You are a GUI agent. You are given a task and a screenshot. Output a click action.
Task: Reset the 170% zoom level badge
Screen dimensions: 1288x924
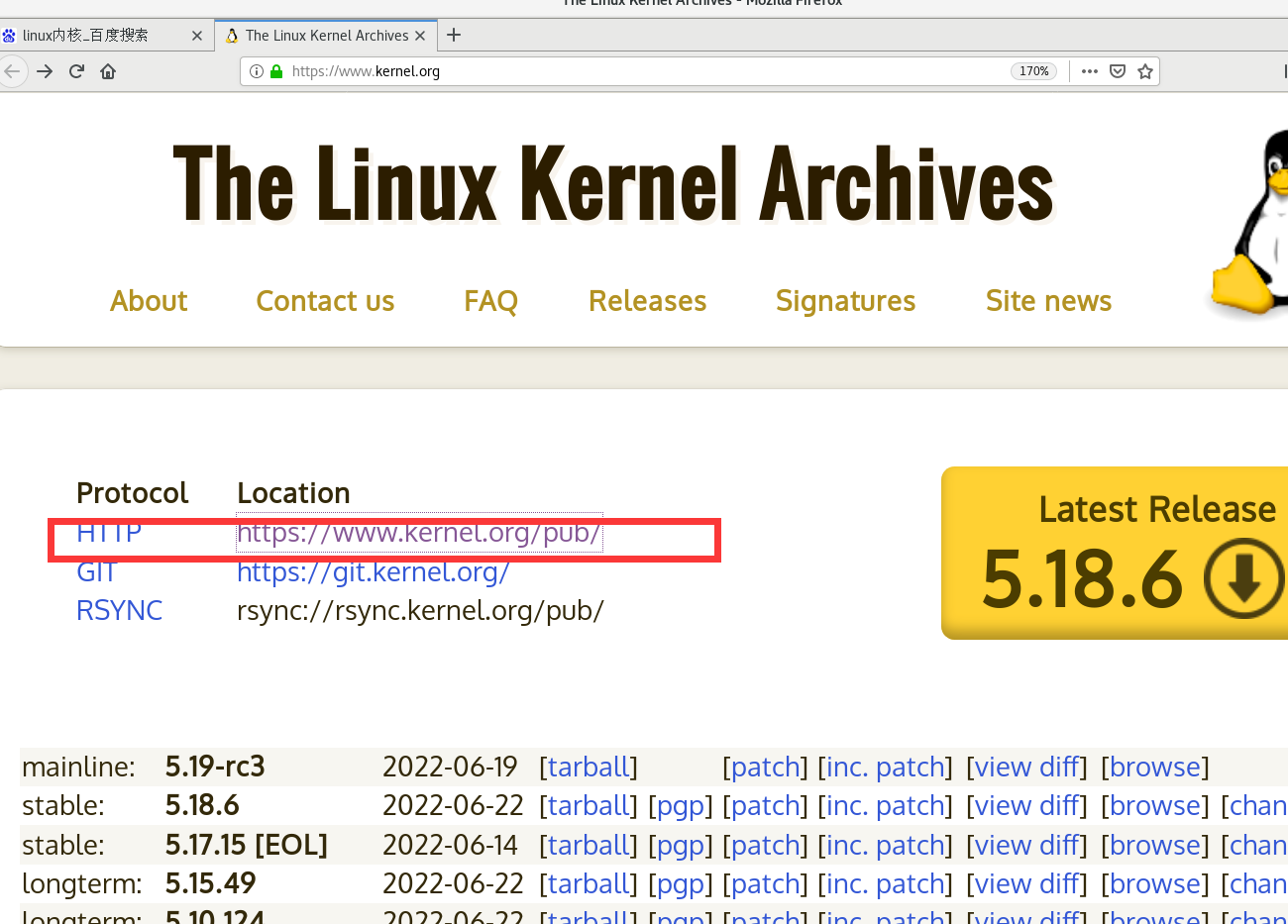[1034, 71]
